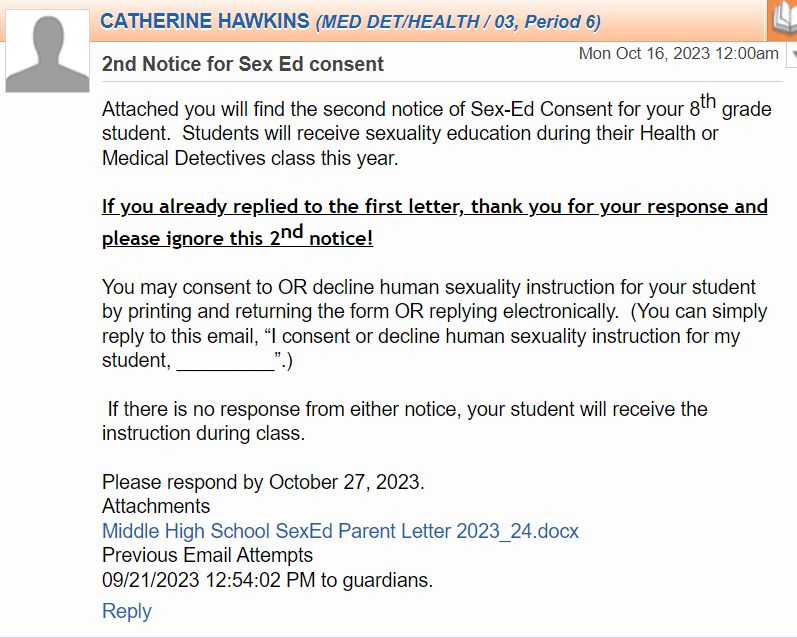Download the SexEd Parent Letter docx attachment
This screenshot has width=797, height=638.
(340, 530)
